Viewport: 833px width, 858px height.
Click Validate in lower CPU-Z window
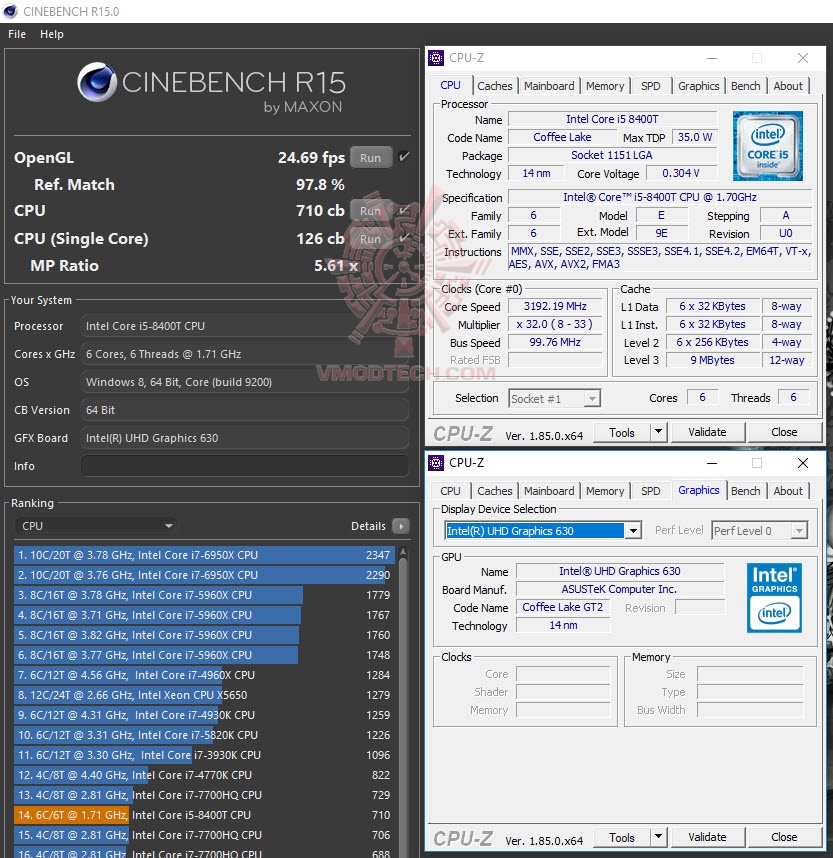[x=707, y=837]
